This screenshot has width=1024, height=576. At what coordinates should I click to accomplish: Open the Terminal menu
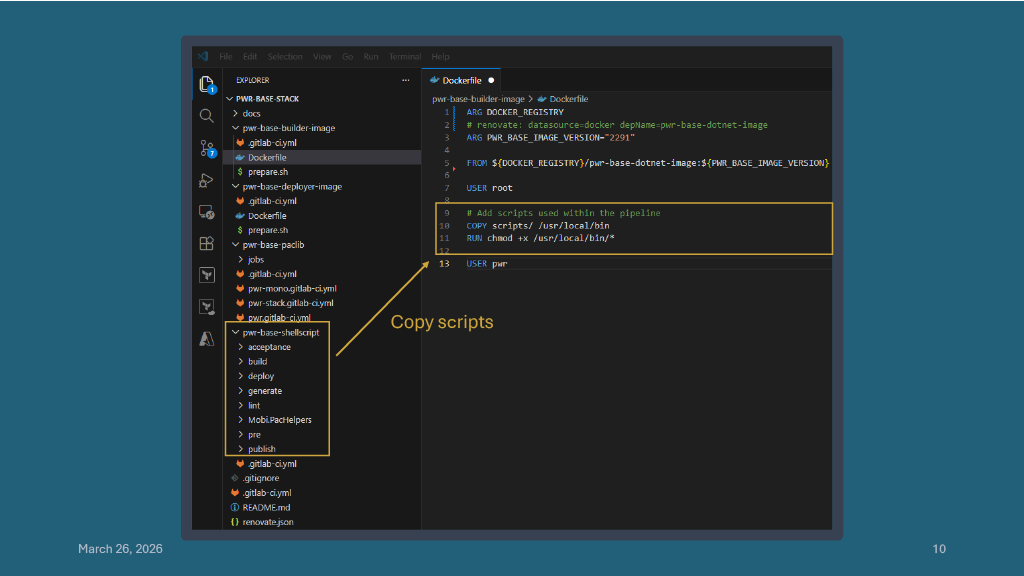pyautogui.click(x=404, y=57)
